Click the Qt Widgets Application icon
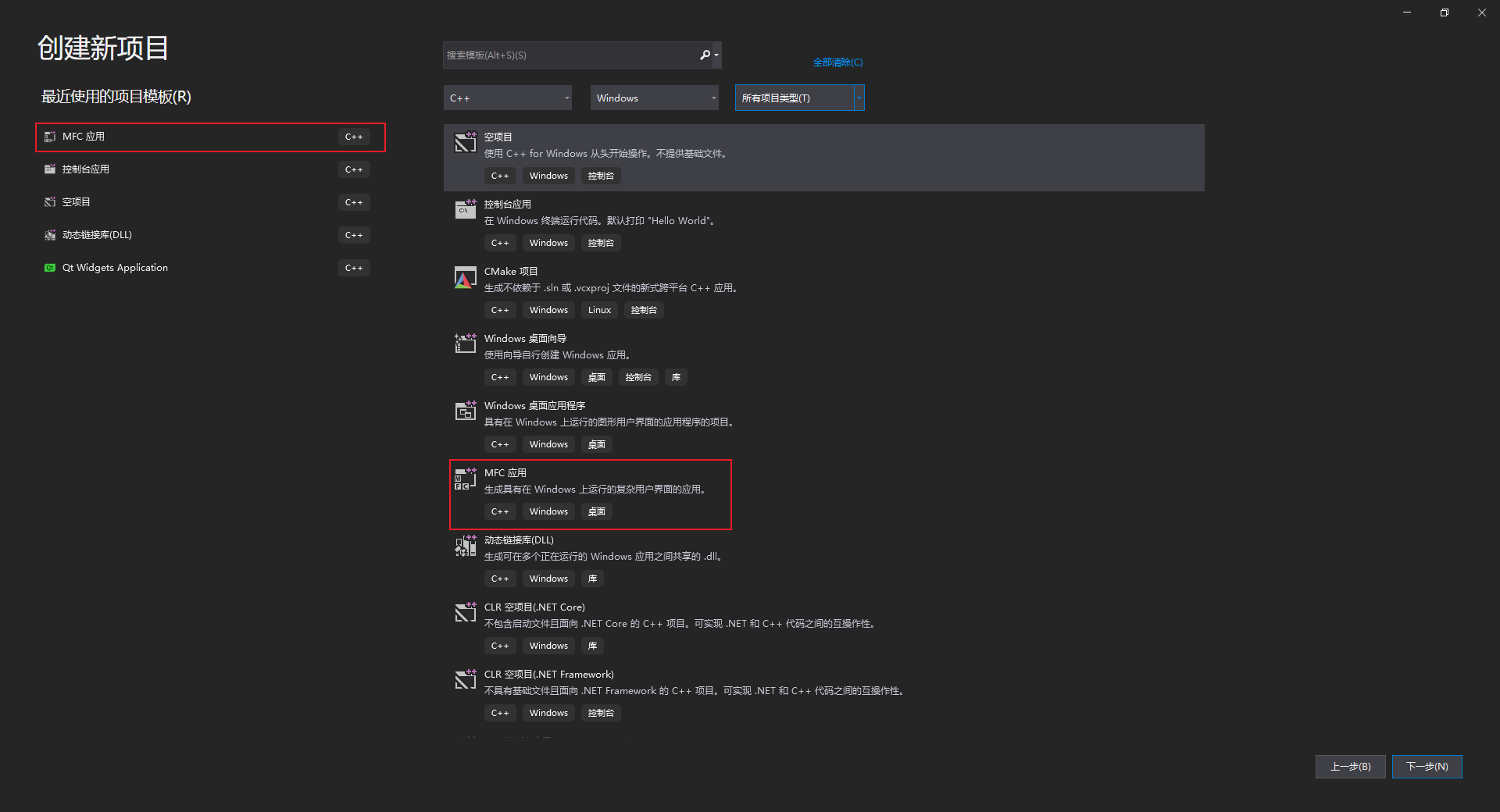 coord(50,268)
